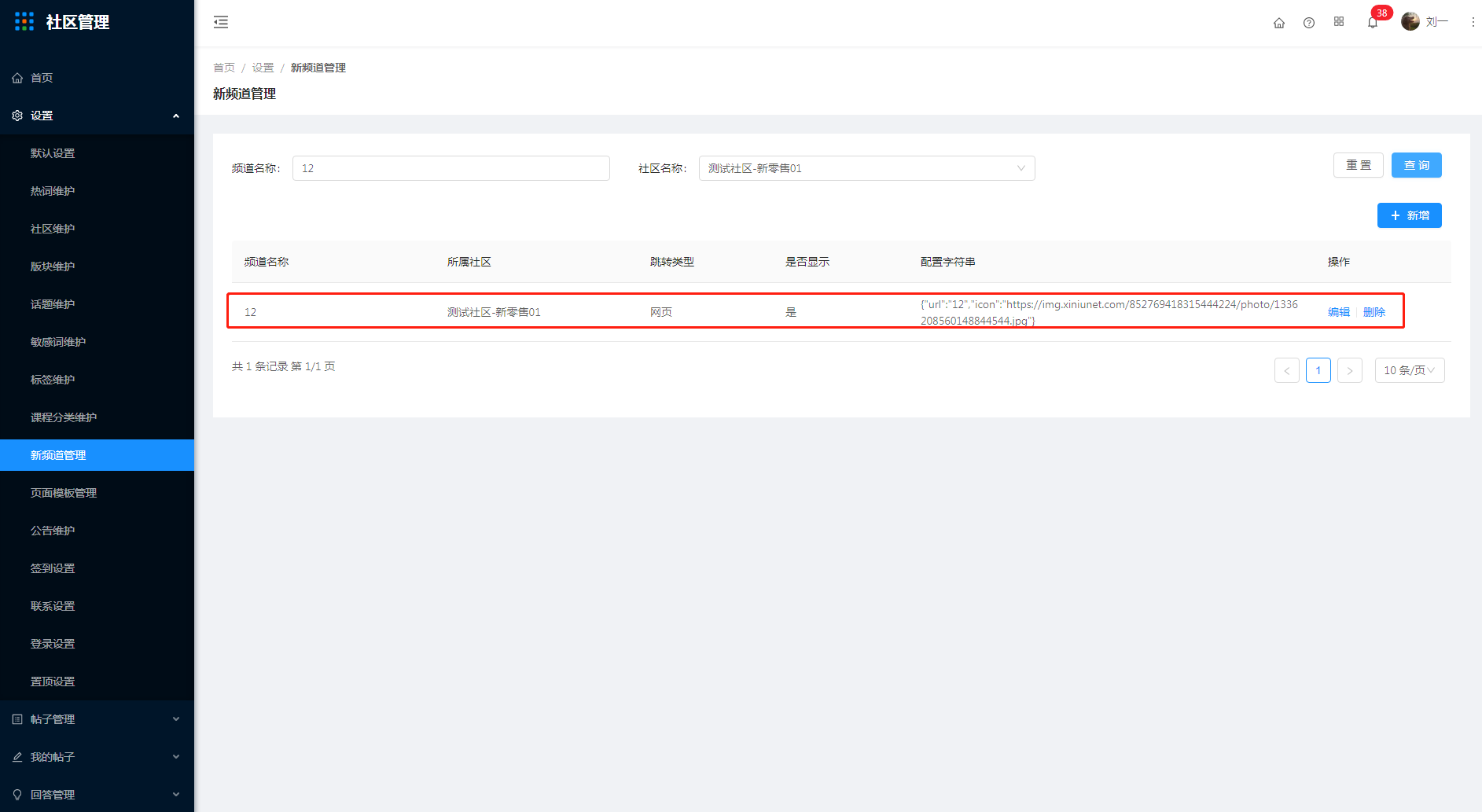1482x812 pixels.
Task: Click the 首页 house icon in the sidebar
Action: click(x=17, y=78)
